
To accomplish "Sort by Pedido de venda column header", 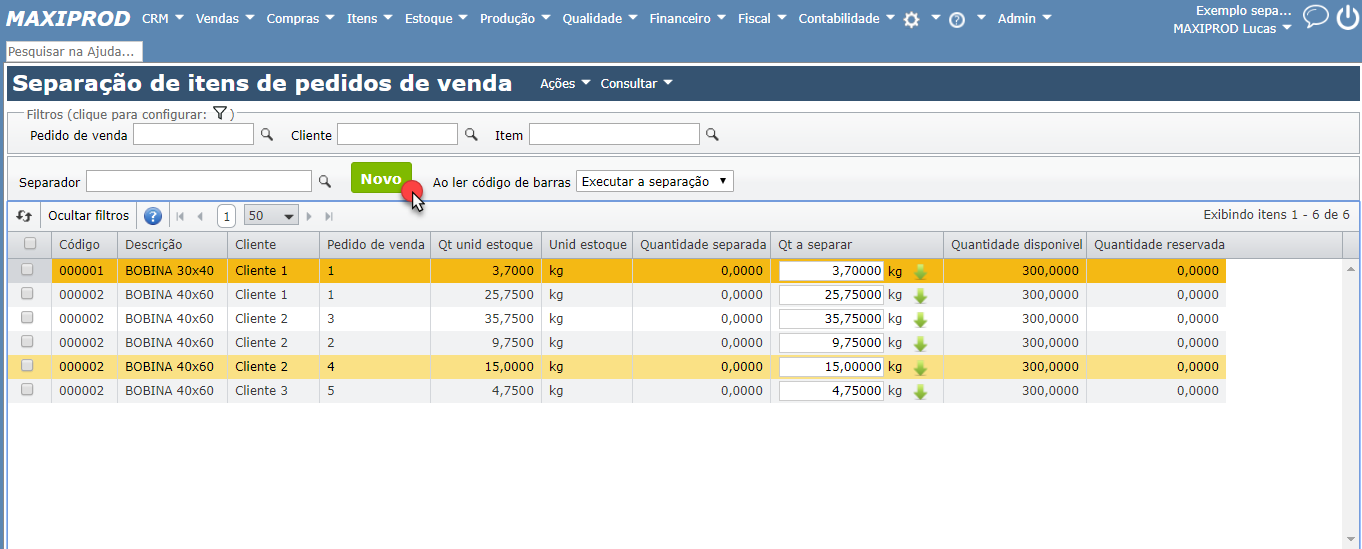I will pos(375,244).
